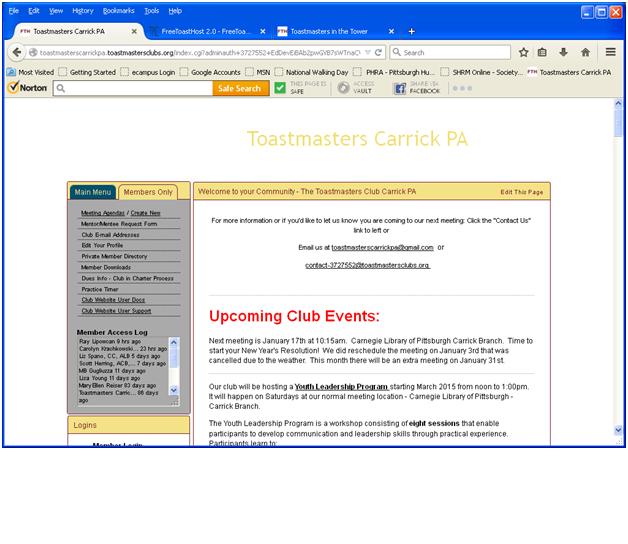Select the Main Menu tab

93,192
